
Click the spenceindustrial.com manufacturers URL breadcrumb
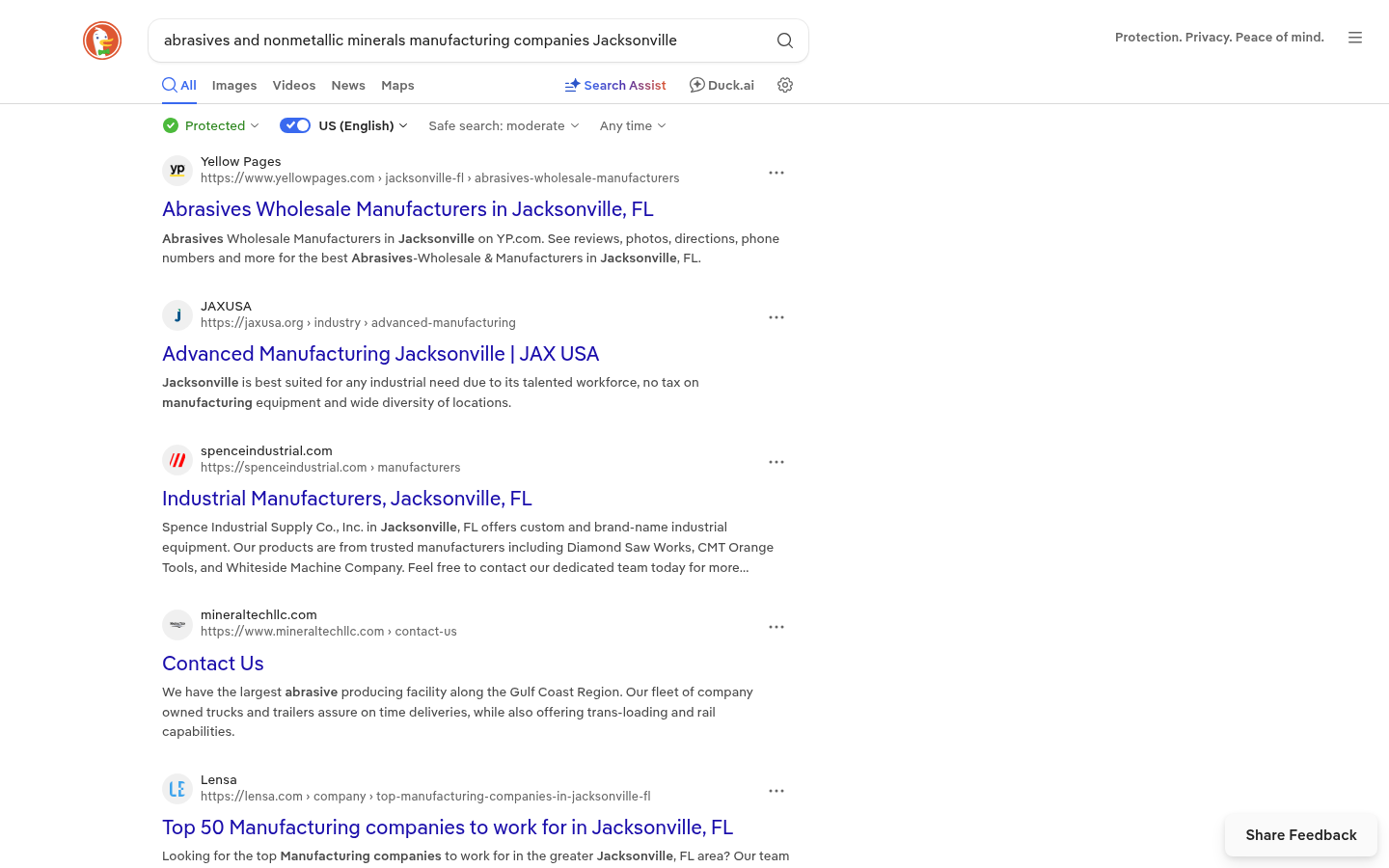pos(331,468)
